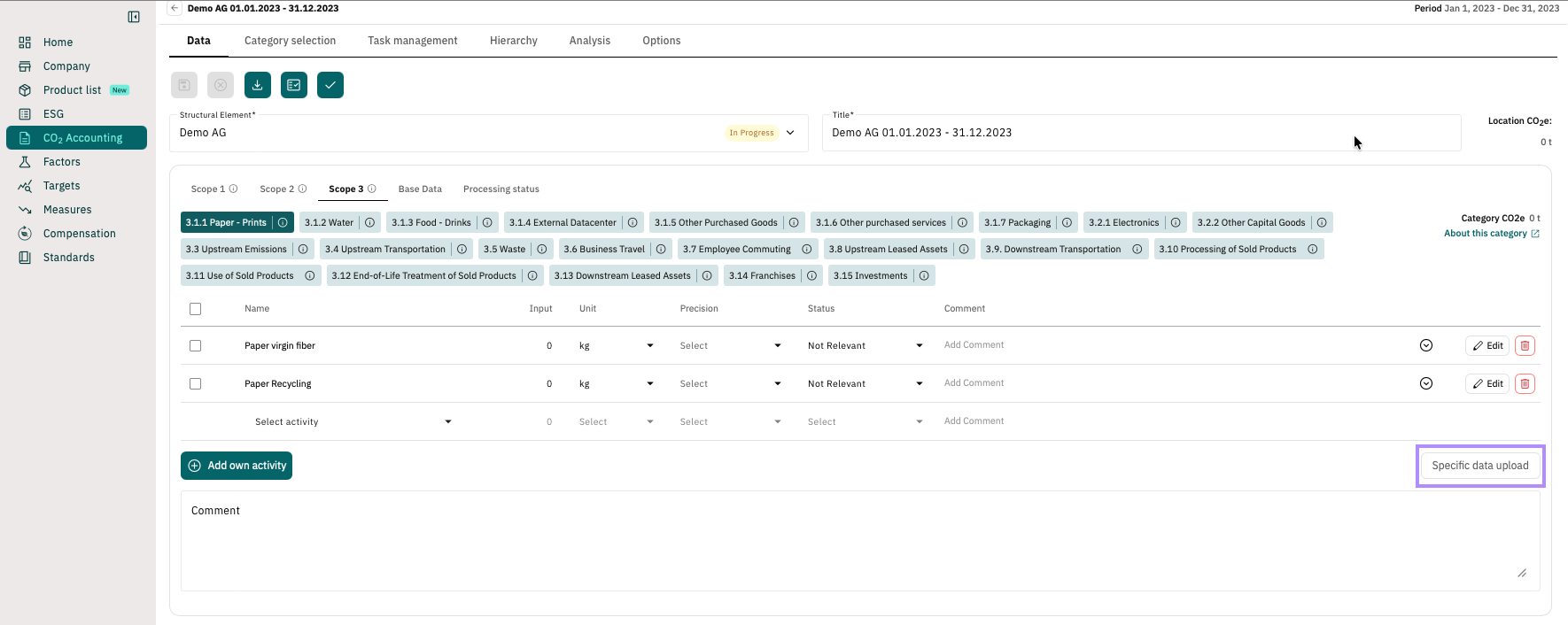The width and height of the screenshot is (1568, 625).
Task: Open the Processing status tab
Action: pyautogui.click(x=501, y=189)
